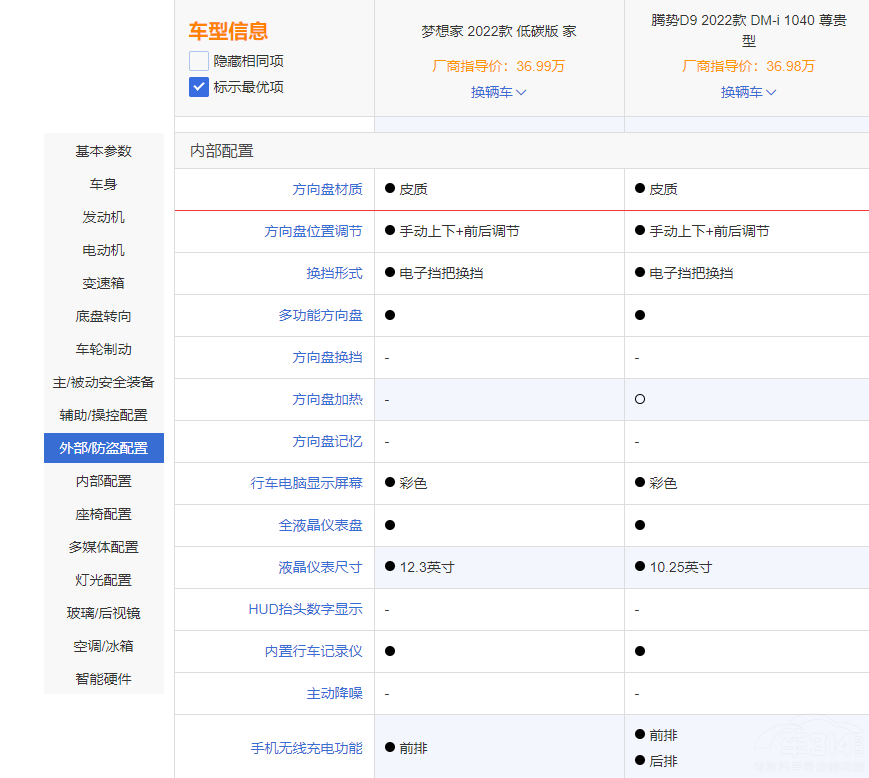
Task: Click the 液晶仪表尺寸 parameter label
Action: coord(320,567)
